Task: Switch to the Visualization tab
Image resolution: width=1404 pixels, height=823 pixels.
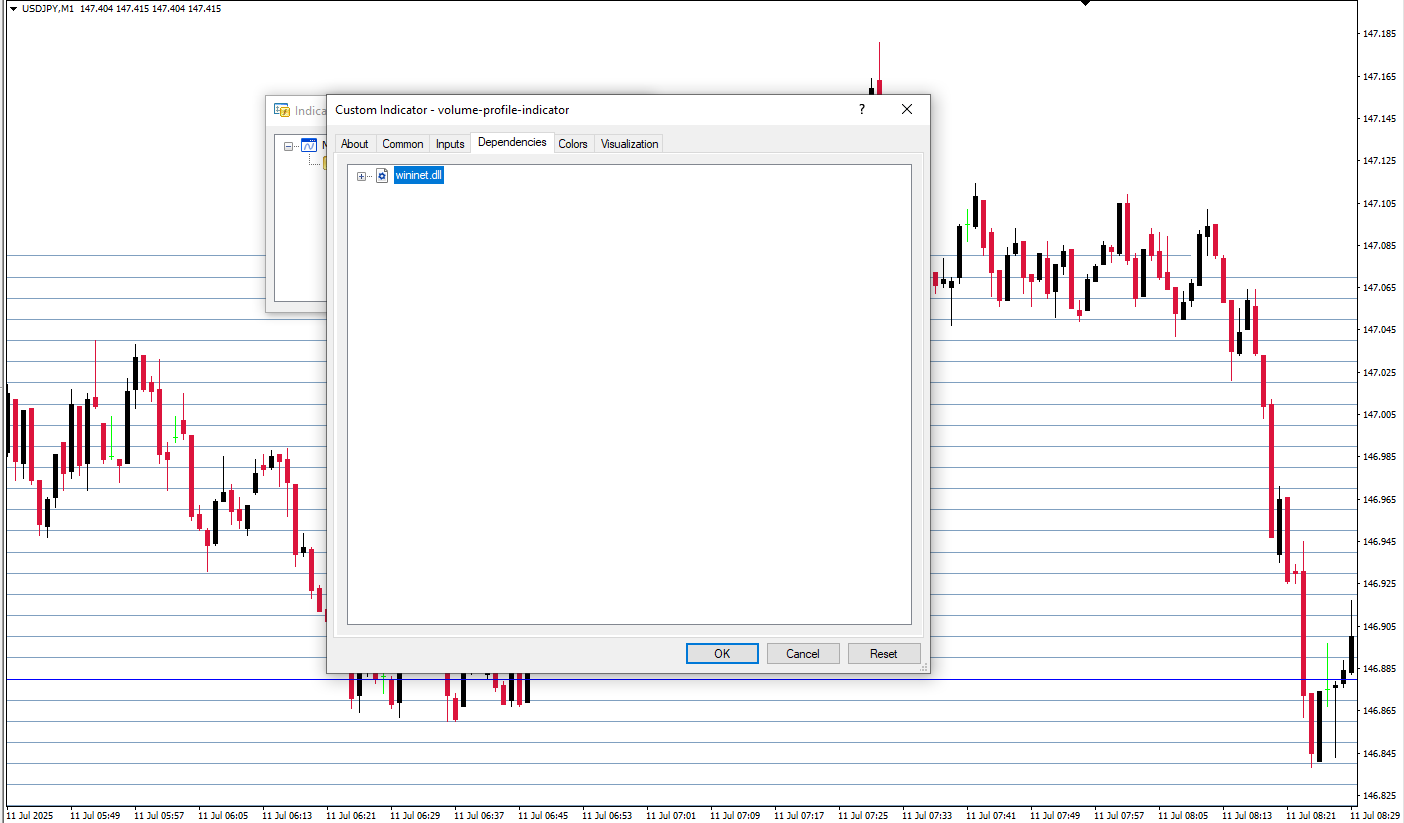Action: pos(629,144)
